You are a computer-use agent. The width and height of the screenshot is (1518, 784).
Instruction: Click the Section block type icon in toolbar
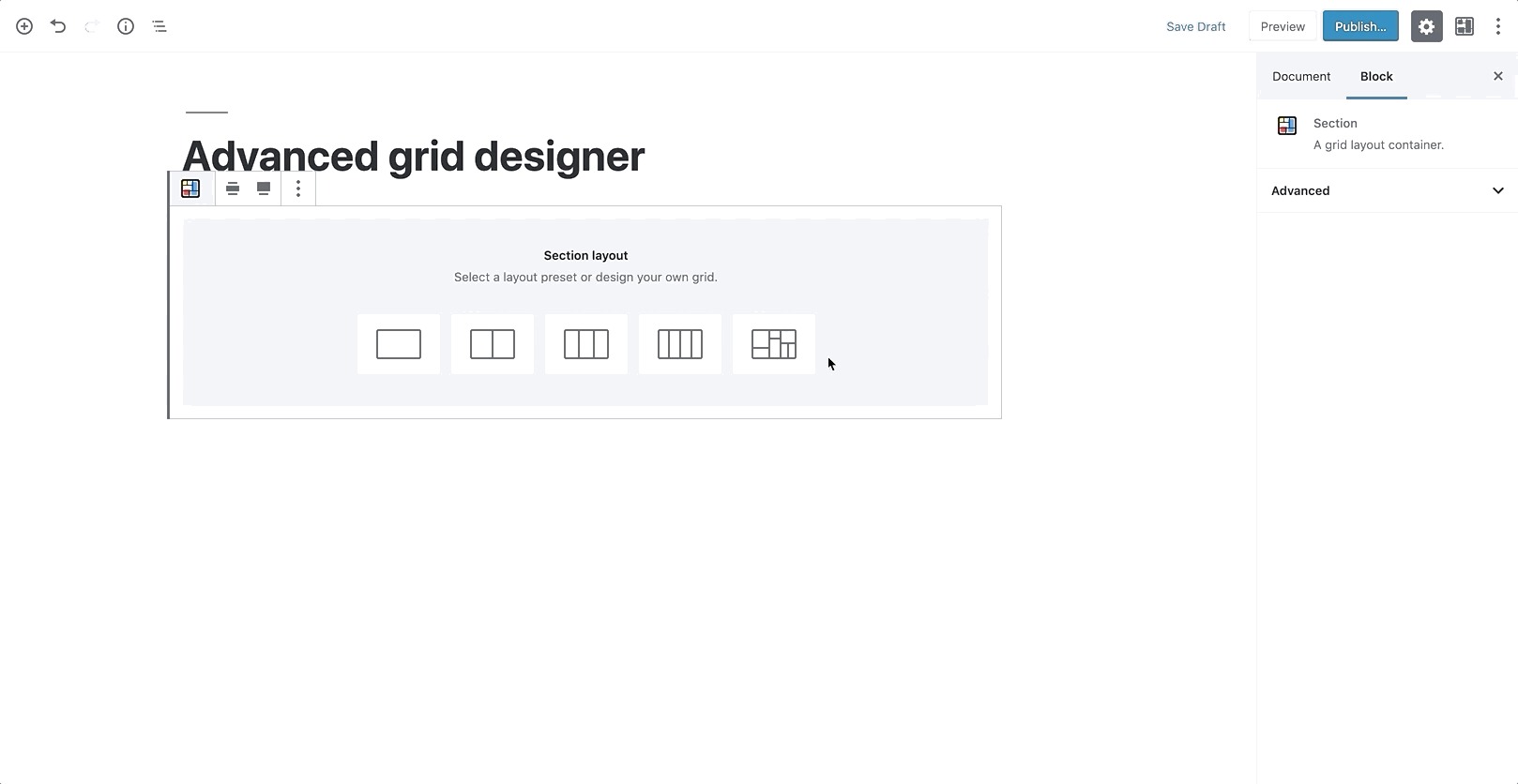(x=190, y=188)
